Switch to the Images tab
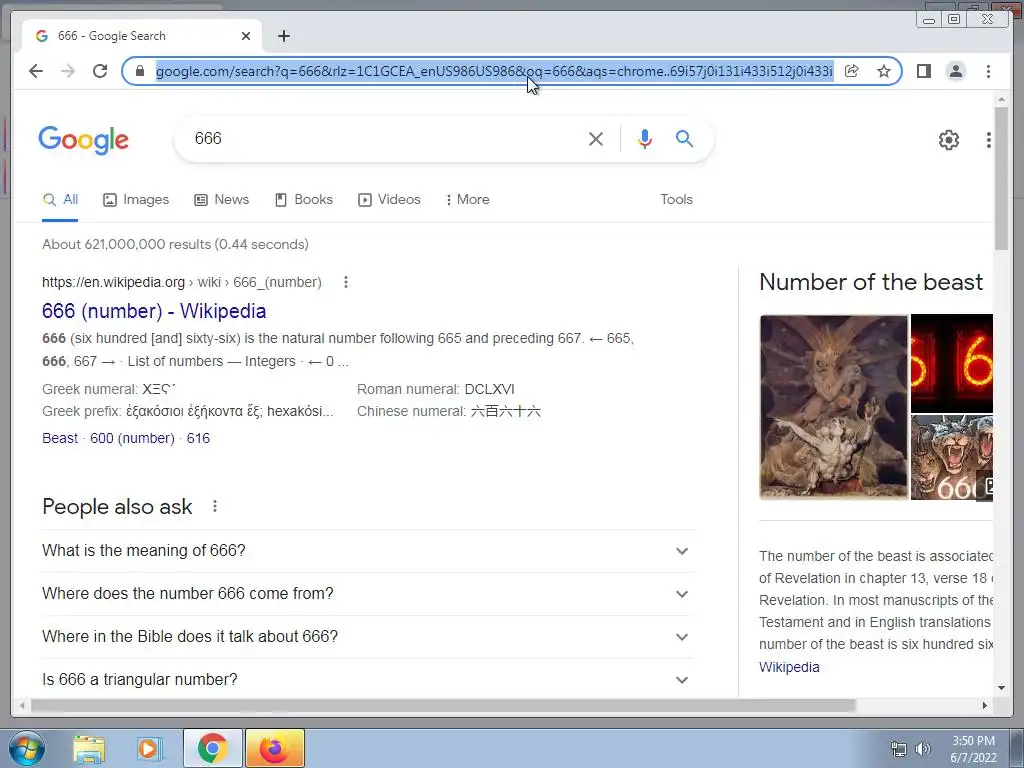Image resolution: width=1024 pixels, height=768 pixels. 136,200
